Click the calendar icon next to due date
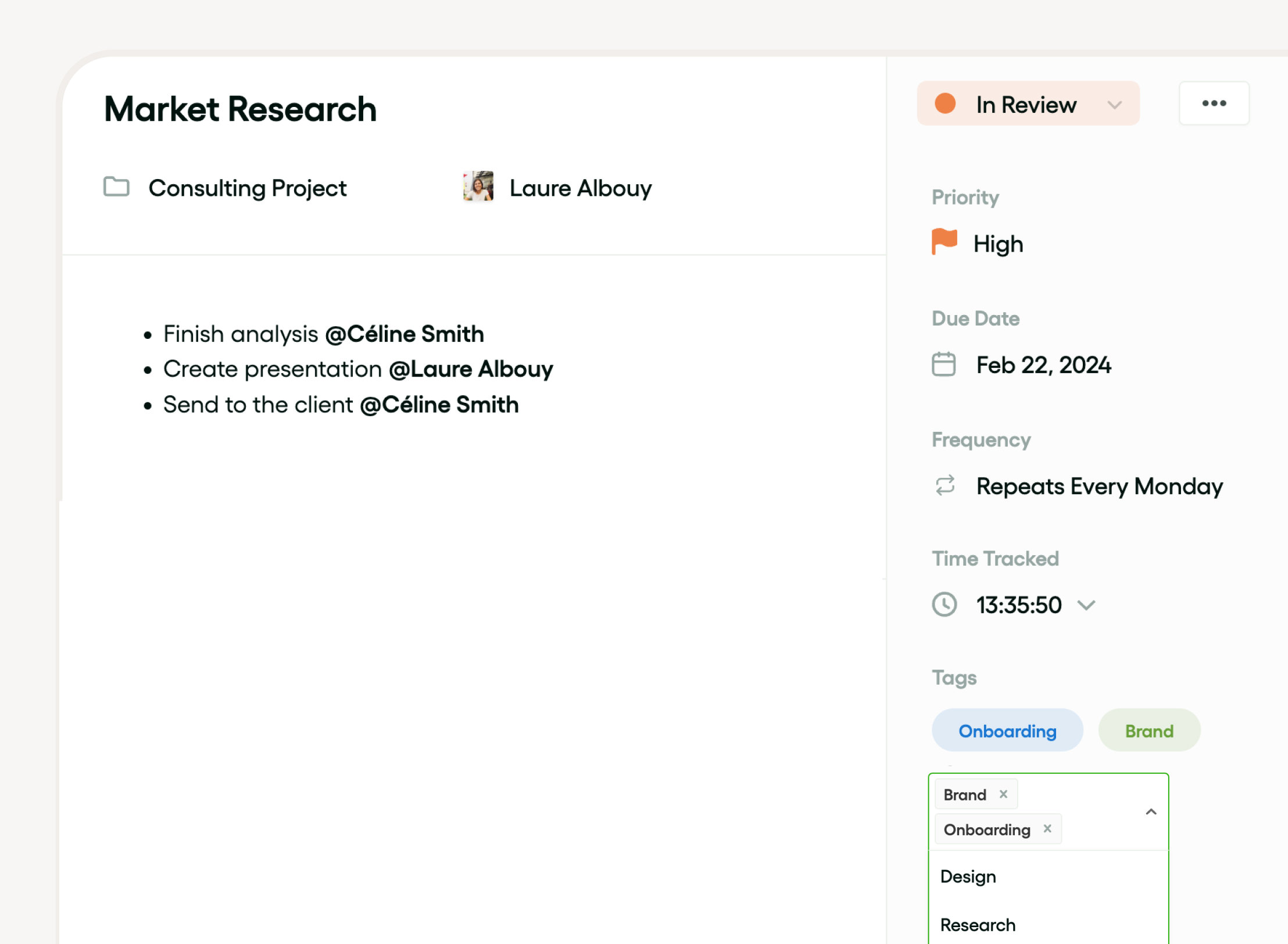Viewport: 1288px width, 944px height. click(x=943, y=364)
